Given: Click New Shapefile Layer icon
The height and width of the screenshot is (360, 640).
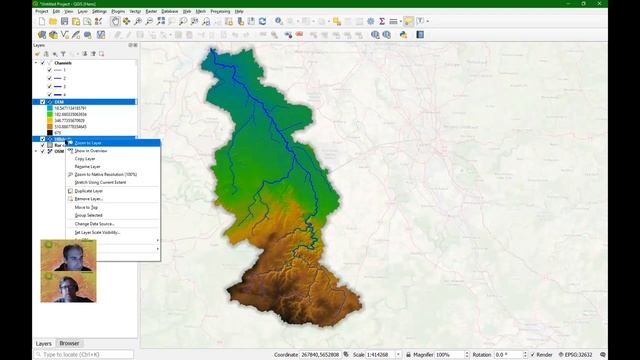Looking at the screenshot, I should pyautogui.click(x=64, y=35).
